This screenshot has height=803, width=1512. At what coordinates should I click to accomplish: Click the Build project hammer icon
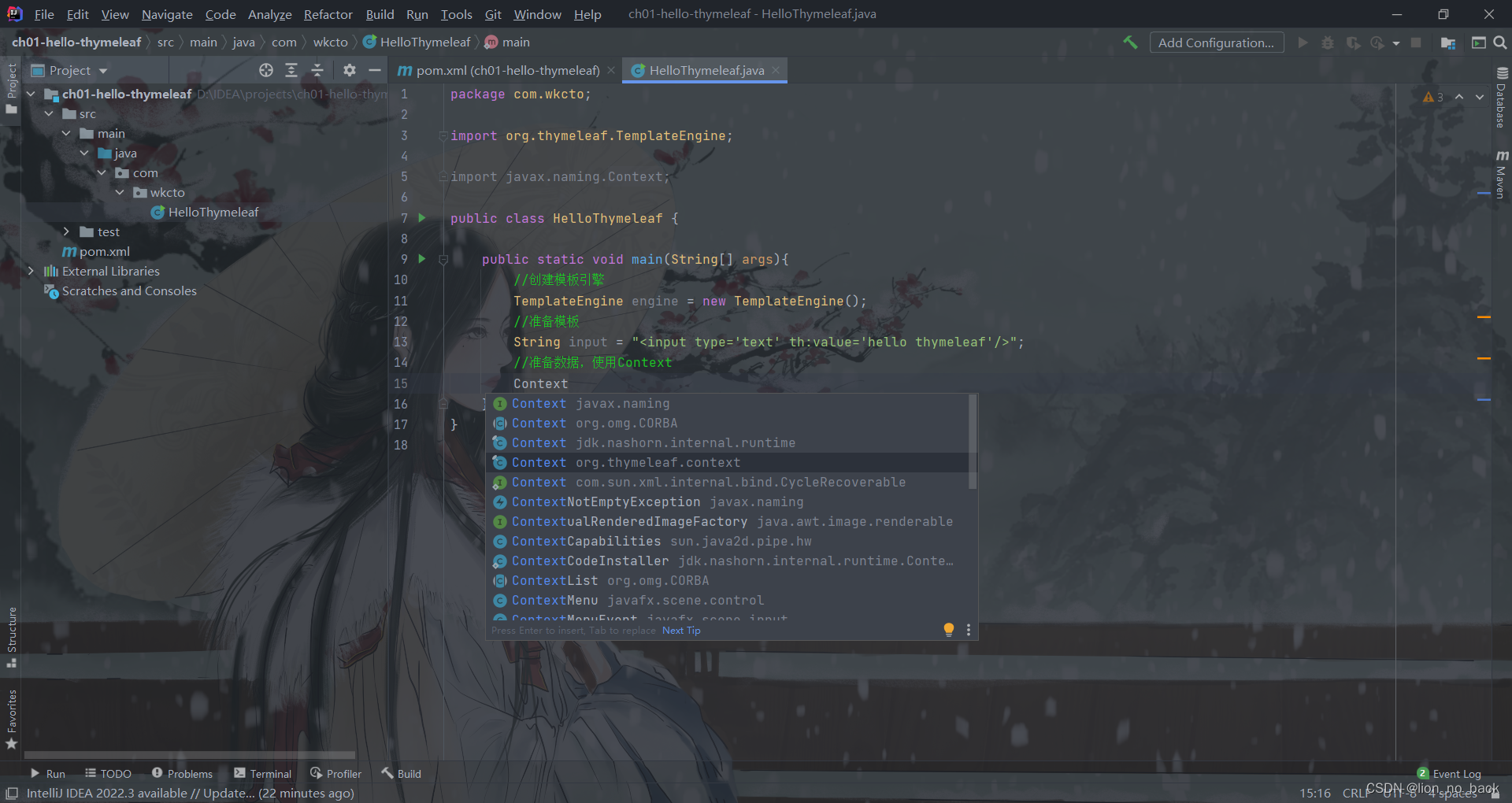click(x=1130, y=43)
